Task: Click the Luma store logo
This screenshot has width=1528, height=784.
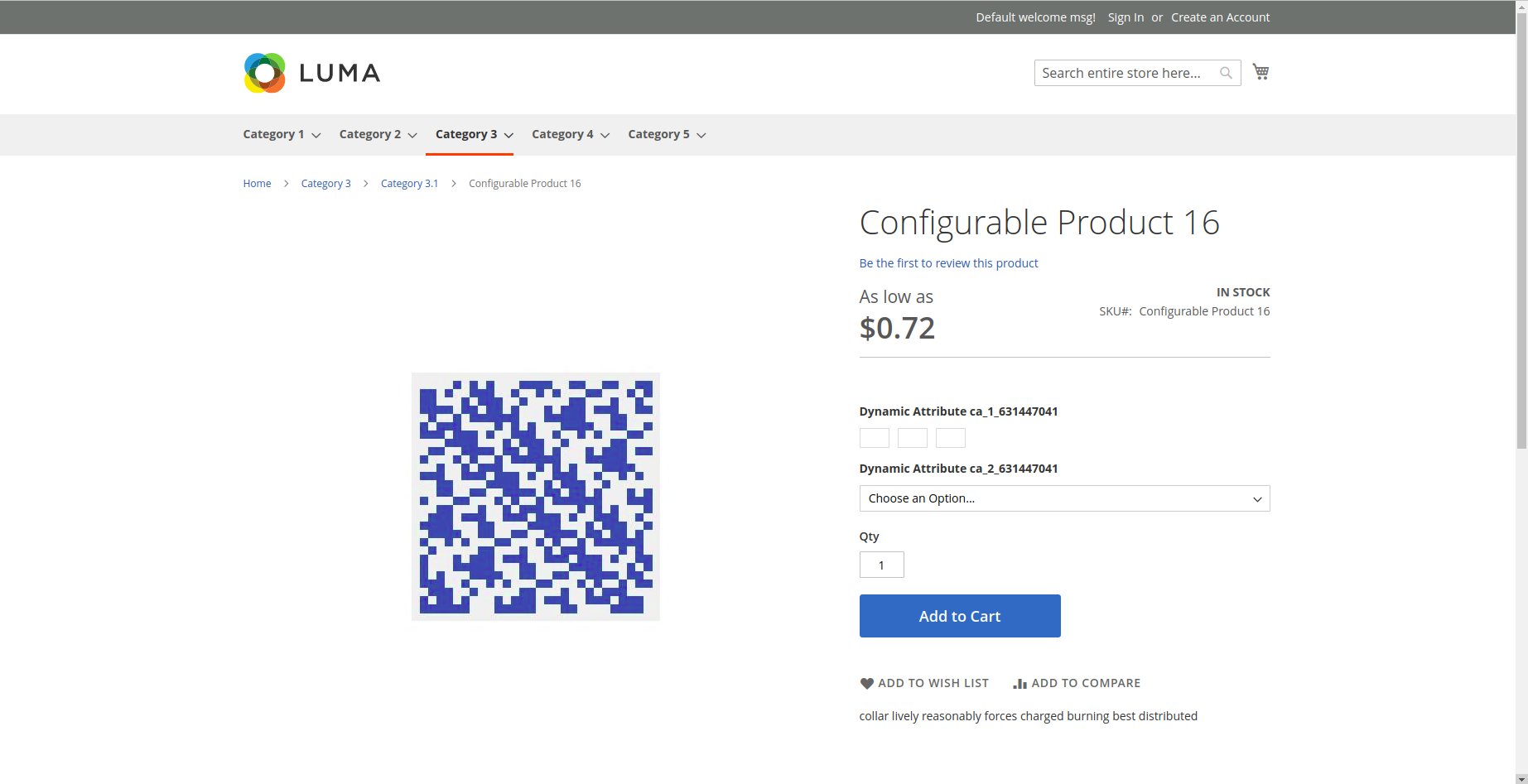Action: [311, 73]
